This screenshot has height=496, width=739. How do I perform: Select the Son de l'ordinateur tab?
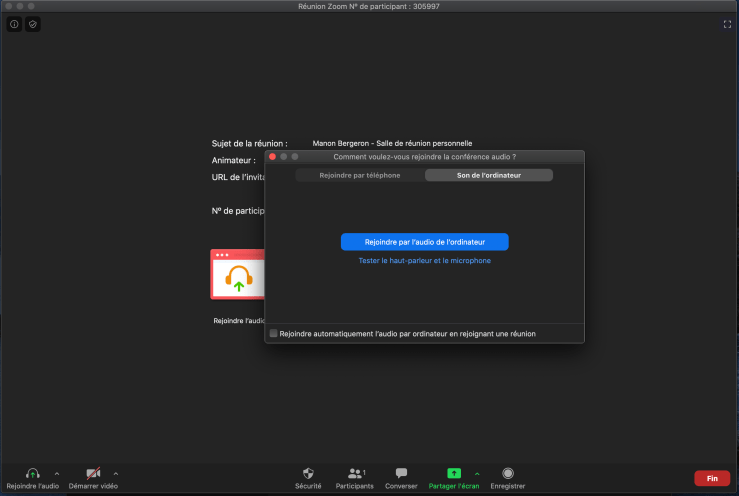pyautogui.click(x=489, y=175)
